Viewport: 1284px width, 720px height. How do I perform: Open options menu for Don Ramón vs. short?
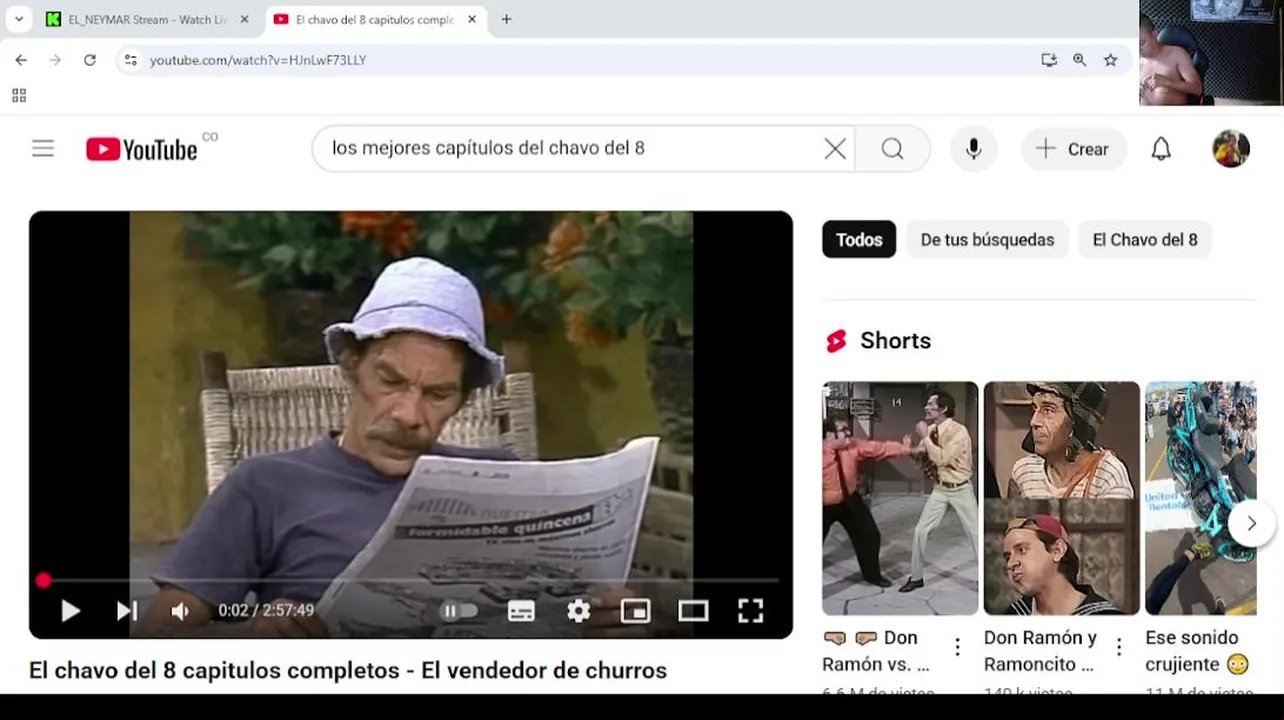point(957,647)
